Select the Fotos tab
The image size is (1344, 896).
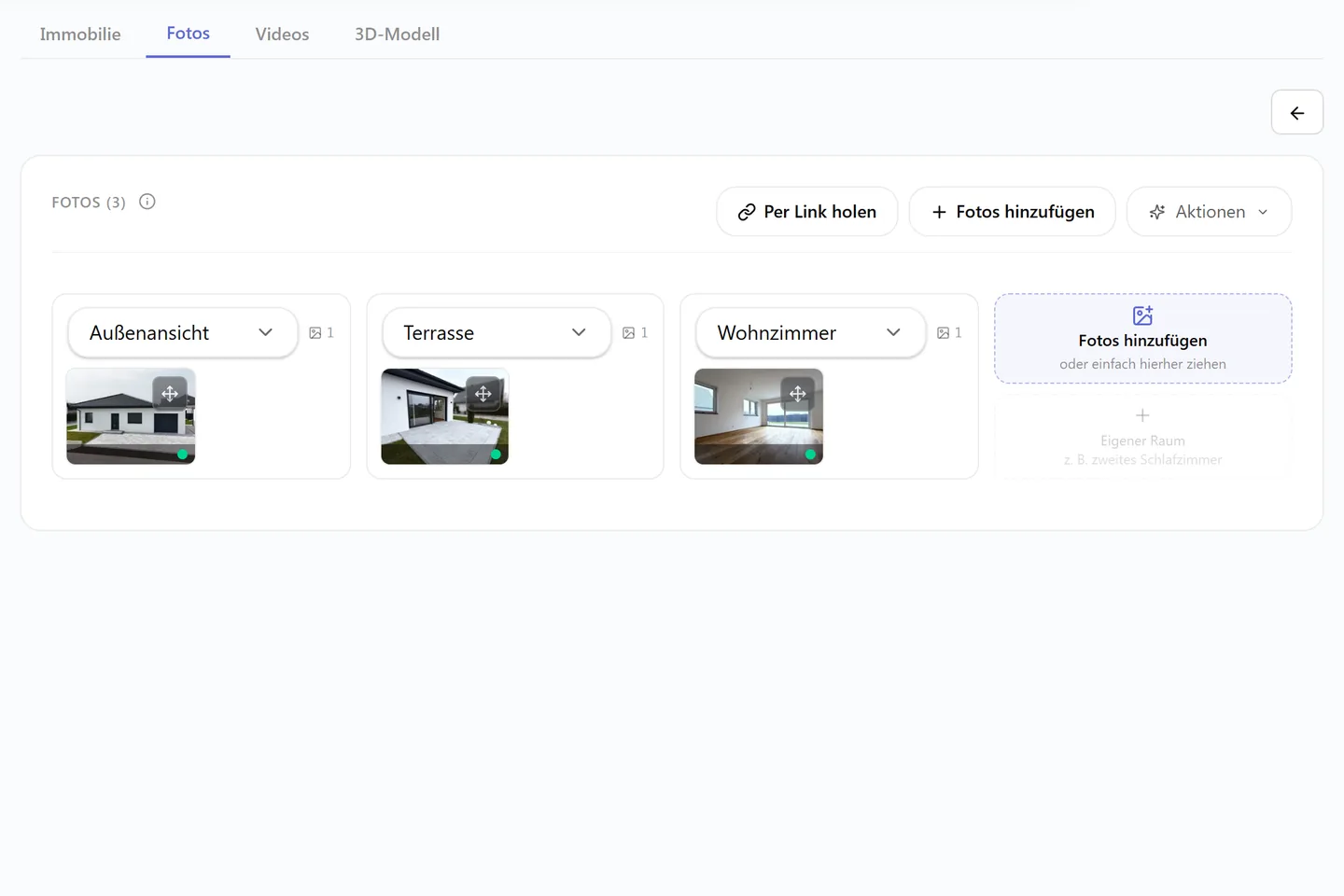(x=188, y=33)
